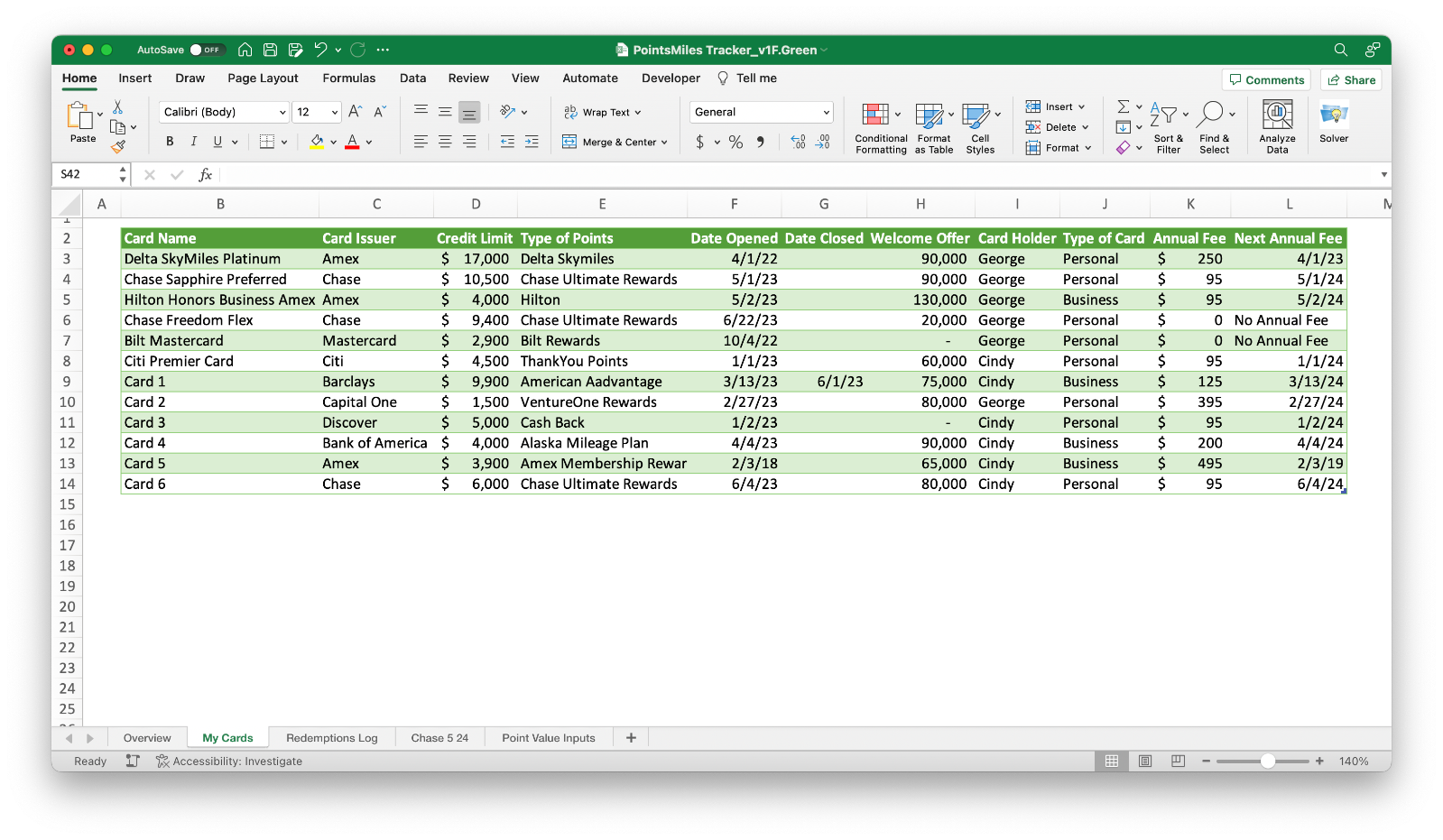Toggle bottom vertical alignment
This screenshot has height=840, width=1443.
(x=469, y=112)
